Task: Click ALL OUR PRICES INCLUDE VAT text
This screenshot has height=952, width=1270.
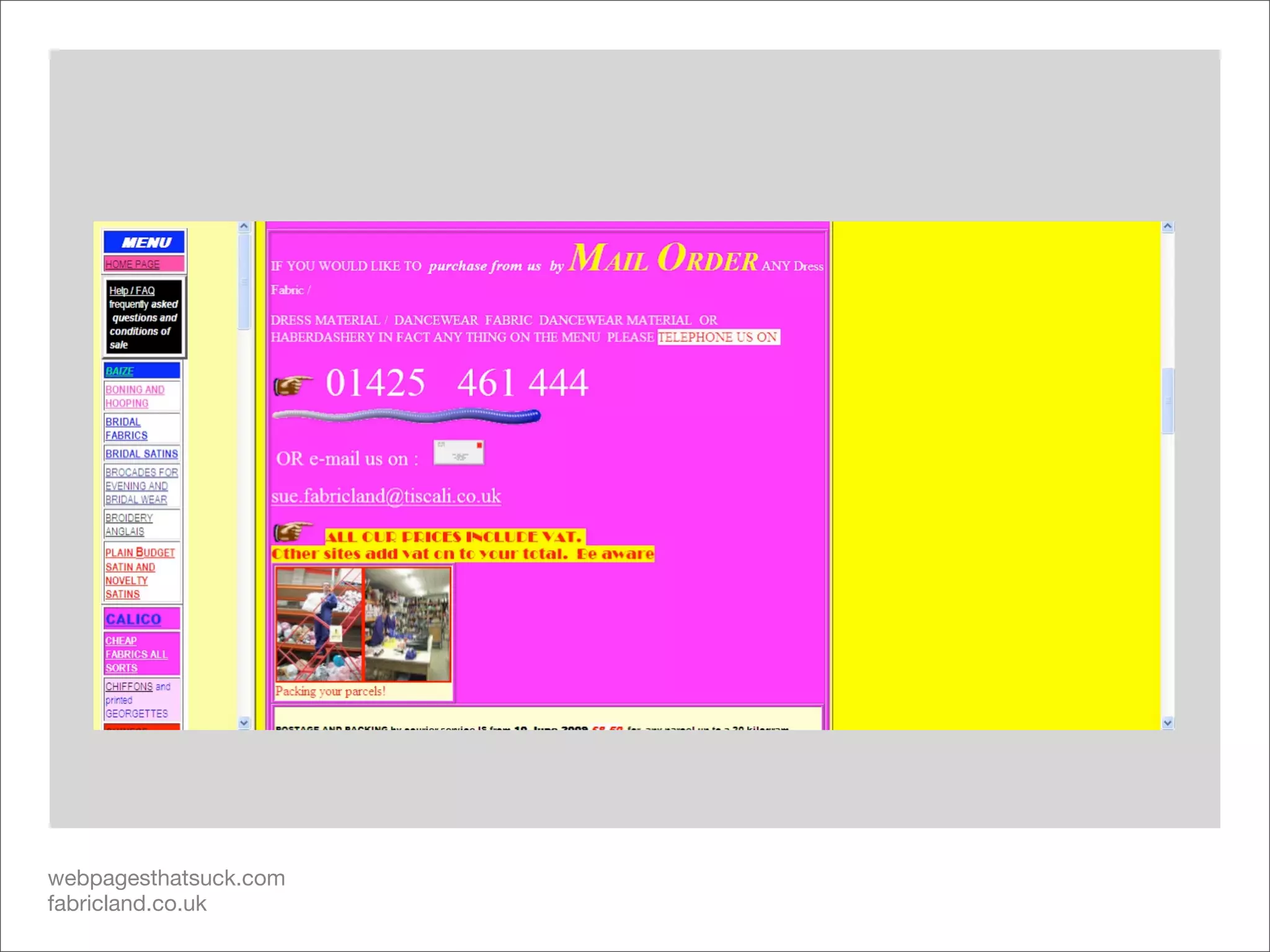Action: (x=455, y=537)
